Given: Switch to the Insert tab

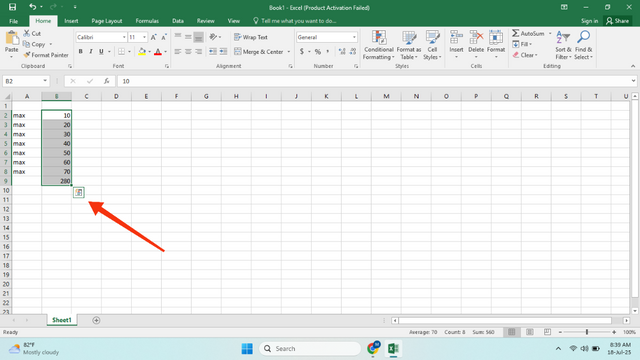Looking at the screenshot, I should click(x=71, y=21).
